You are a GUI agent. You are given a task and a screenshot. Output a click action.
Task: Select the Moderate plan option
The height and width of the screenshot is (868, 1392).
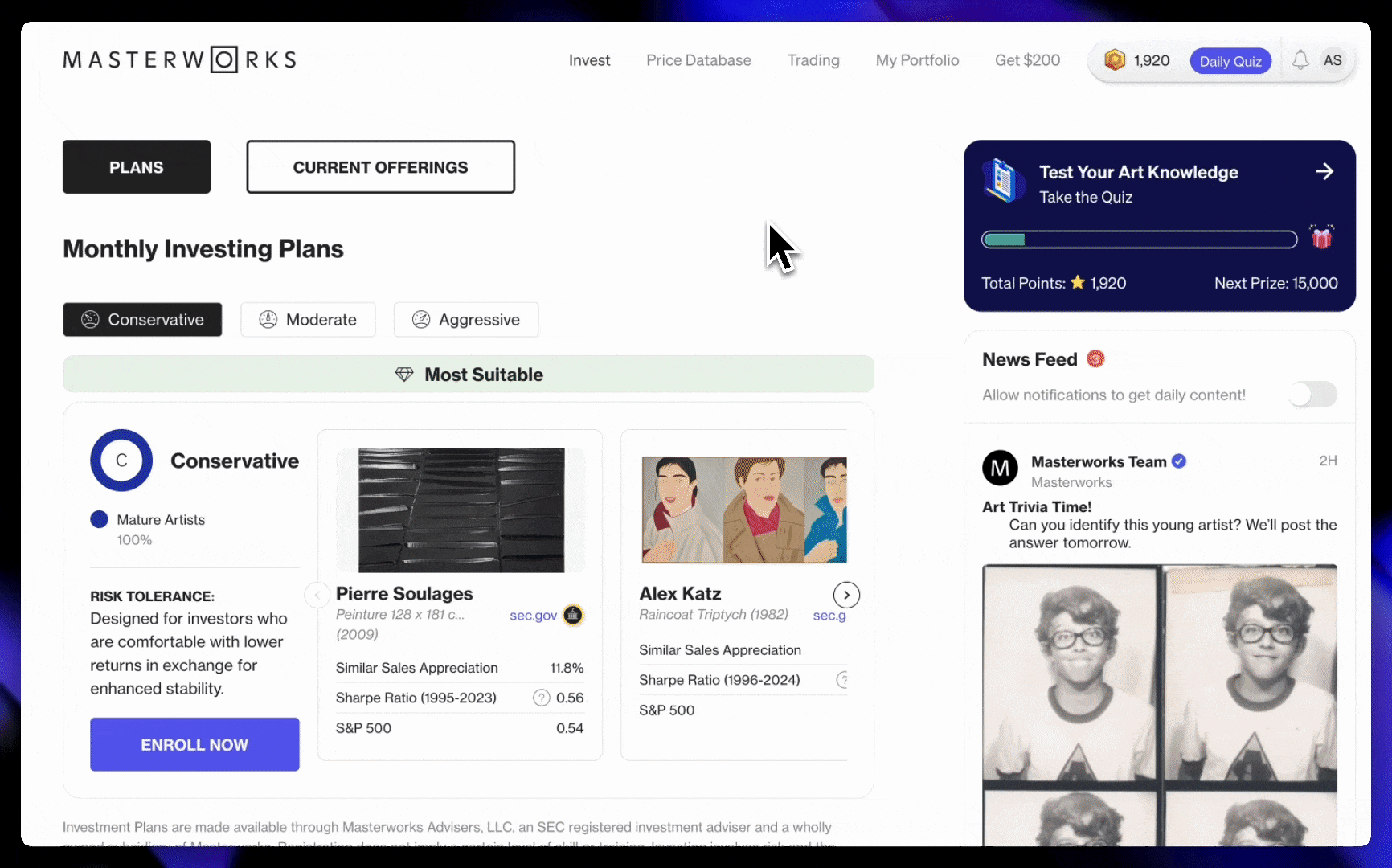coord(308,320)
